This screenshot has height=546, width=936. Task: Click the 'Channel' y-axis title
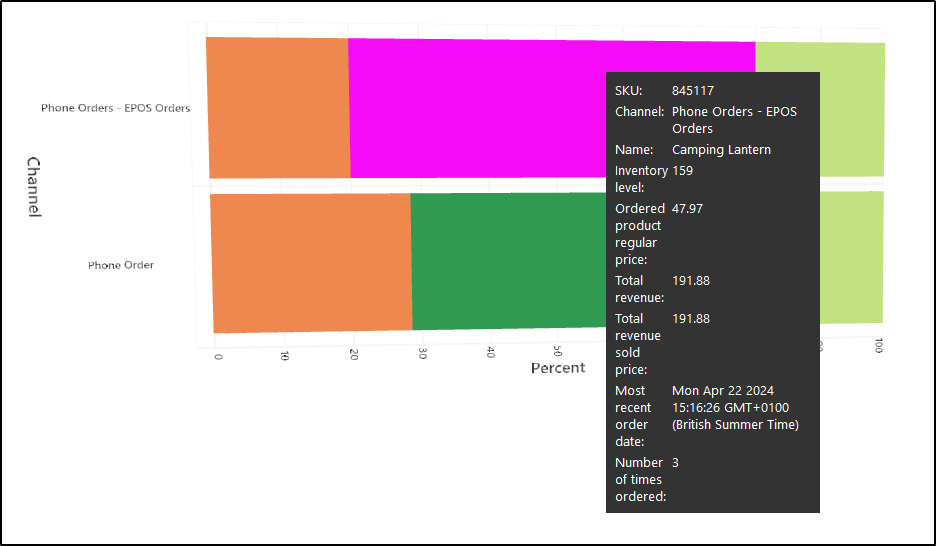[x=34, y=187]
